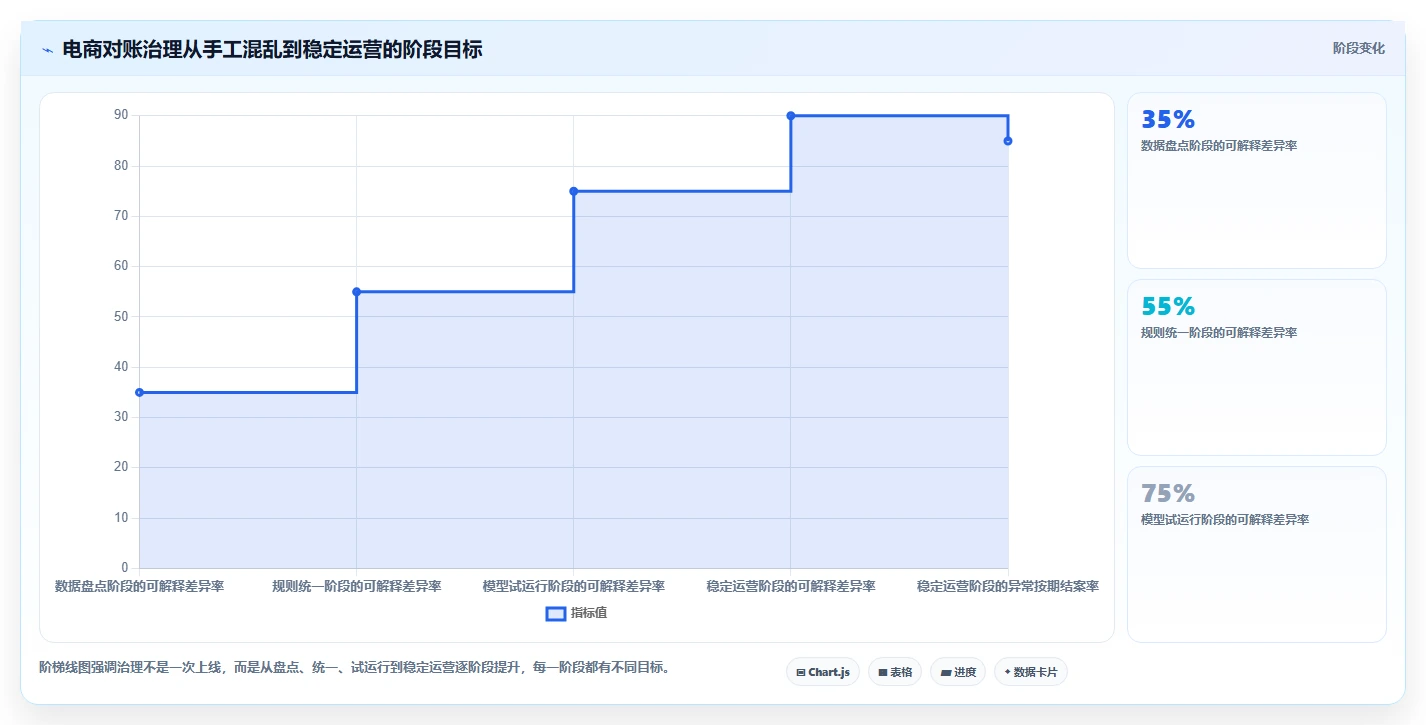This screenshot has width=1426, height=725.
Task: Click the 阶段变化 label in the header
Action: (1359, 48)
